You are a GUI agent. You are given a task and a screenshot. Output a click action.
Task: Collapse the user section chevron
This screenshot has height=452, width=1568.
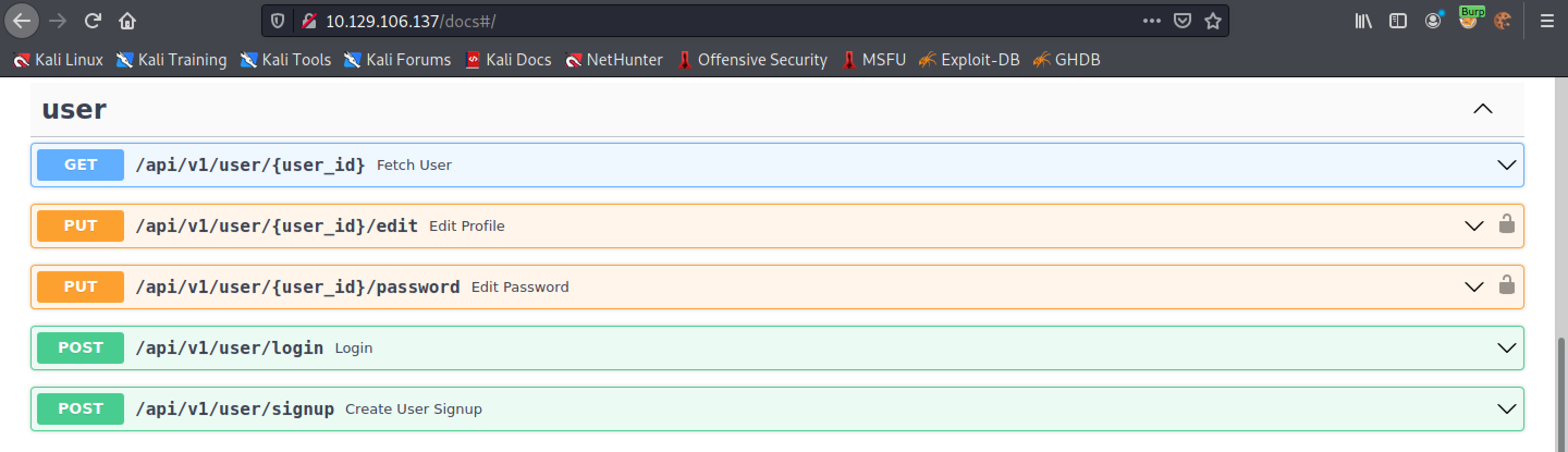click(x=1483, y=109)
